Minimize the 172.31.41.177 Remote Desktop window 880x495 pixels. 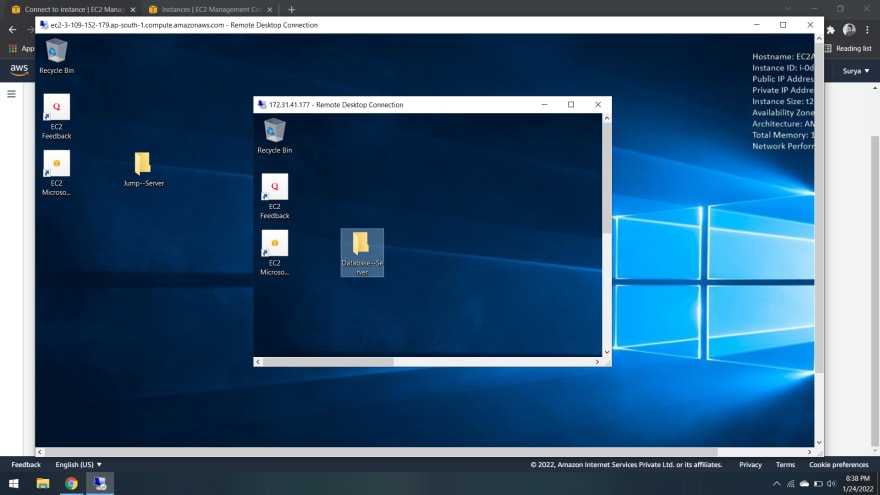[x=544, y=104]
